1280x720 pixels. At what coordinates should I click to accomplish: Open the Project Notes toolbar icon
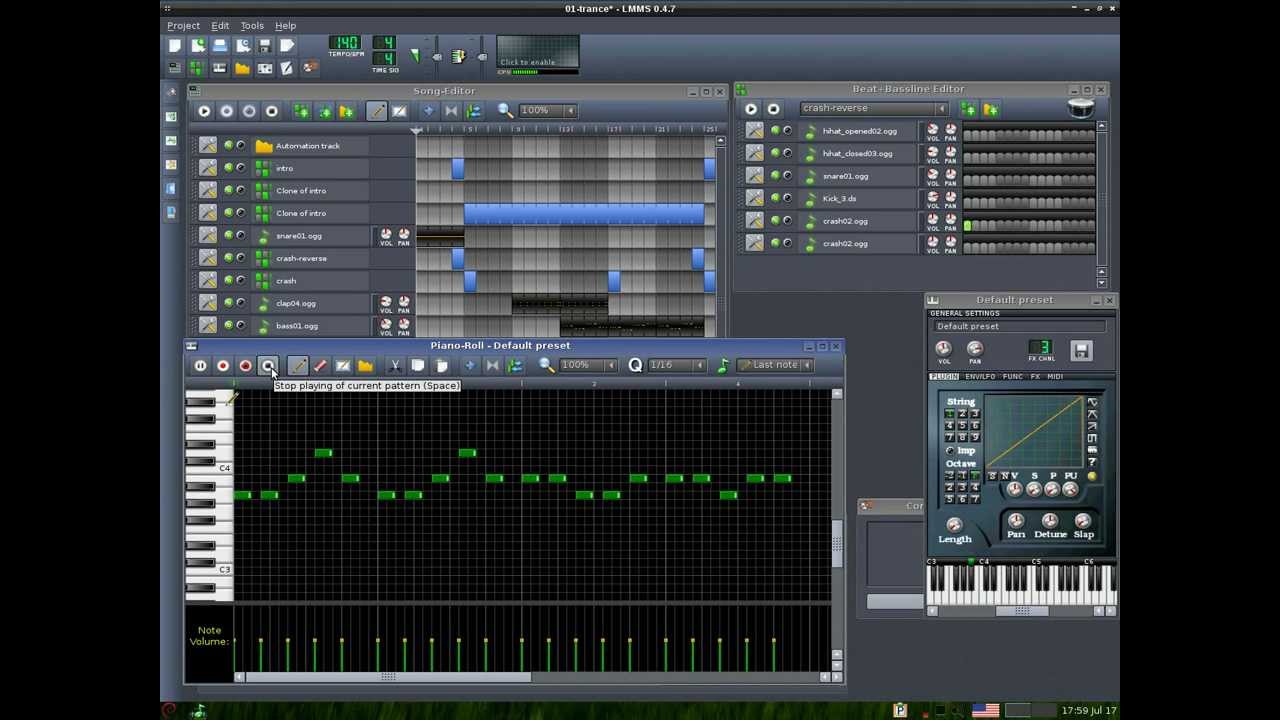point(286,68)
